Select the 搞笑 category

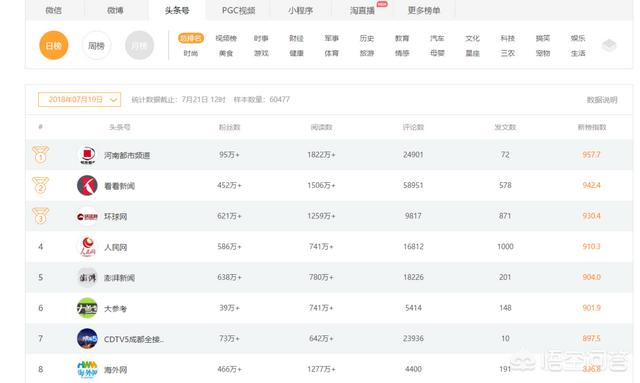[543, 38]
